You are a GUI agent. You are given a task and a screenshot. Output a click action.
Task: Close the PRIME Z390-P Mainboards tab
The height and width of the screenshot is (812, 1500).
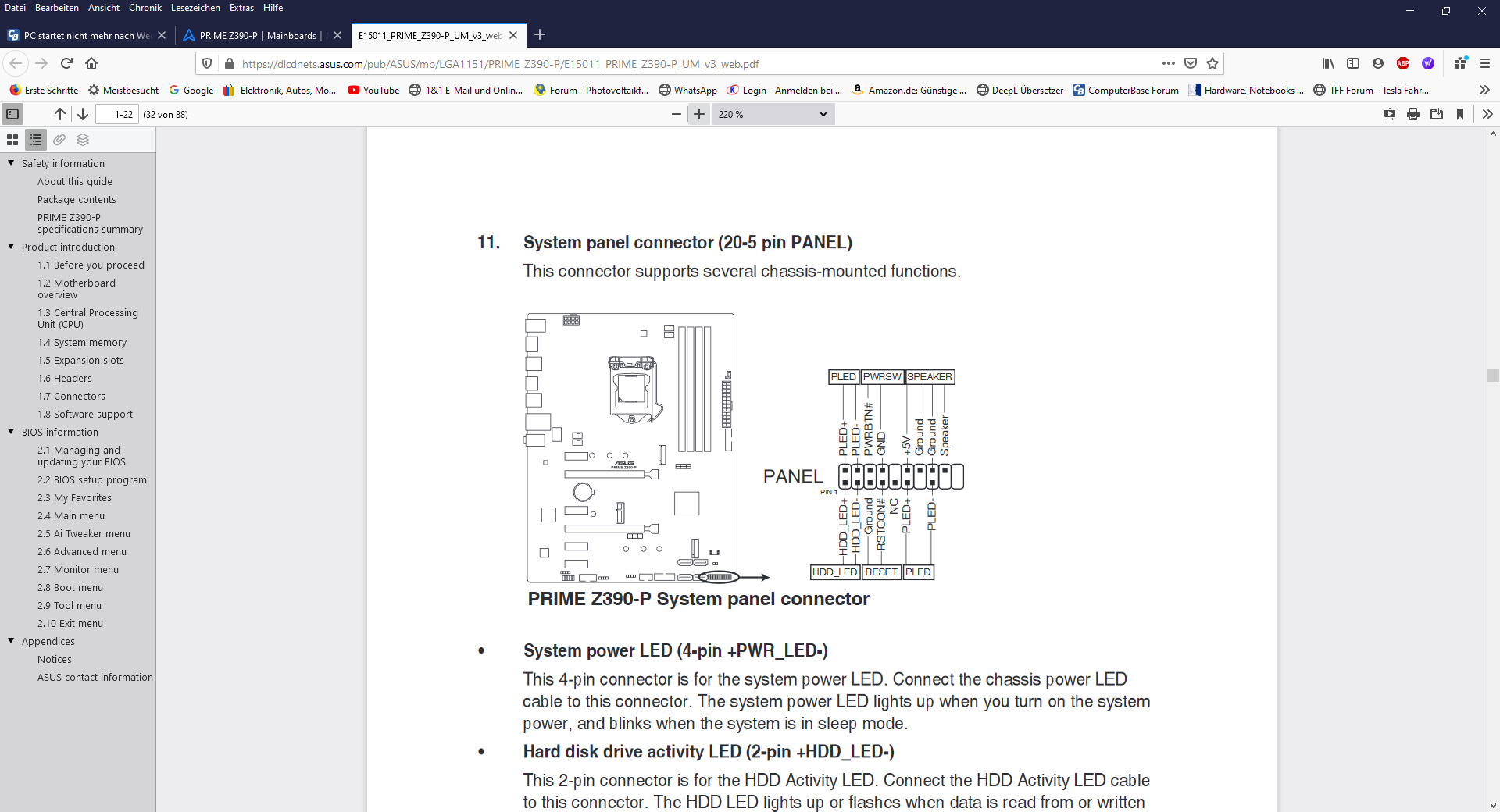(337, 35)
